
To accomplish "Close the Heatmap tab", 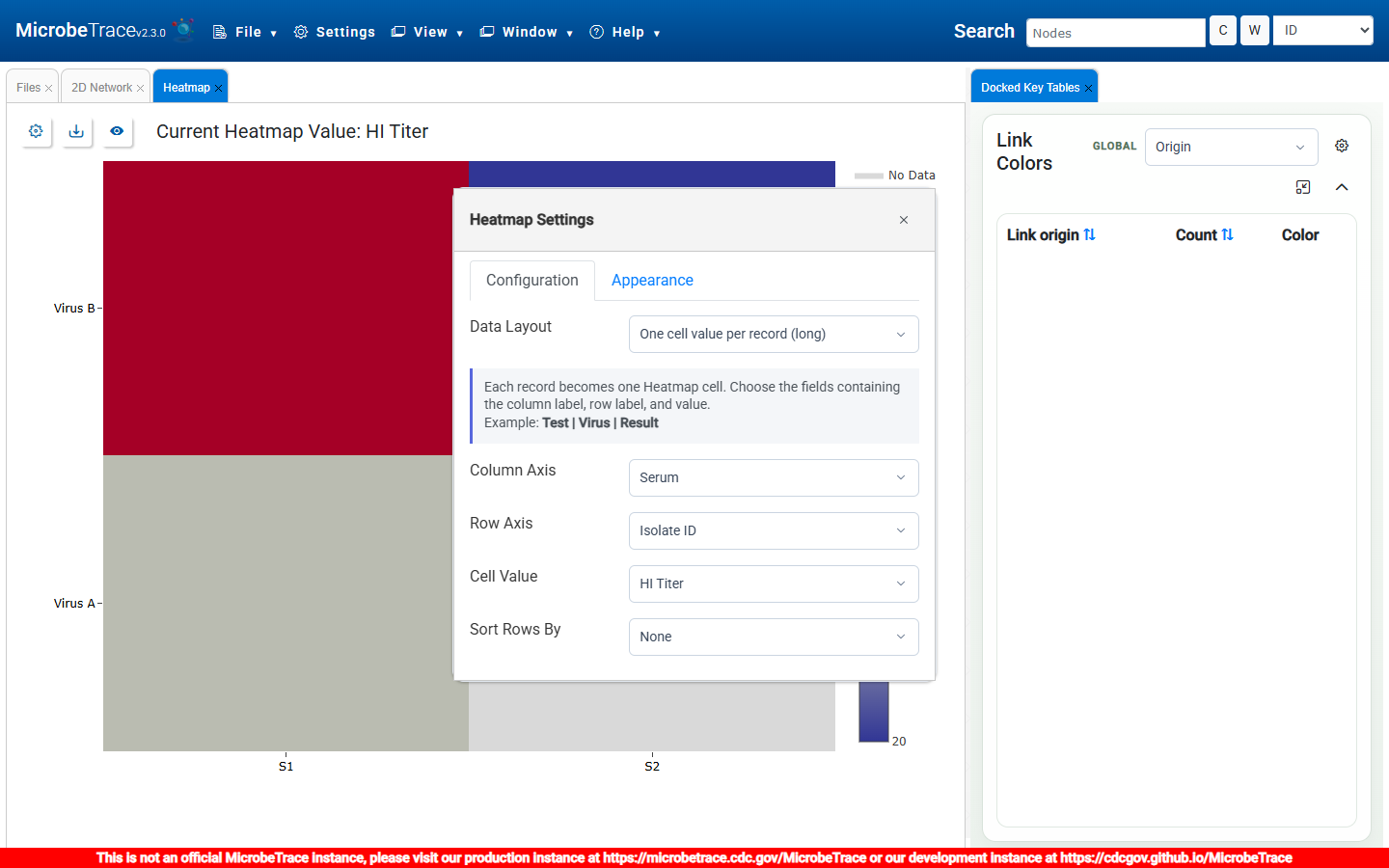I will click(x=219, y=88).
